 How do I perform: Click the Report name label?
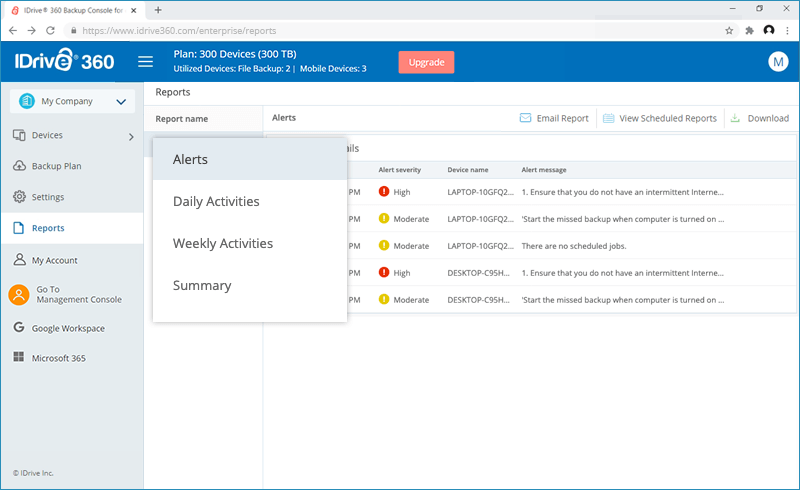(x=182, y=119)
